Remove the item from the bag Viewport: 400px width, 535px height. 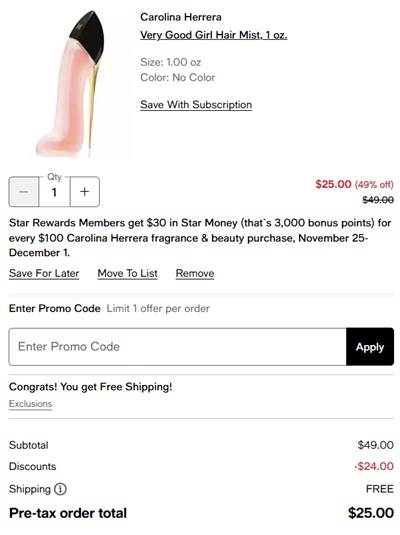coord(195,273)
